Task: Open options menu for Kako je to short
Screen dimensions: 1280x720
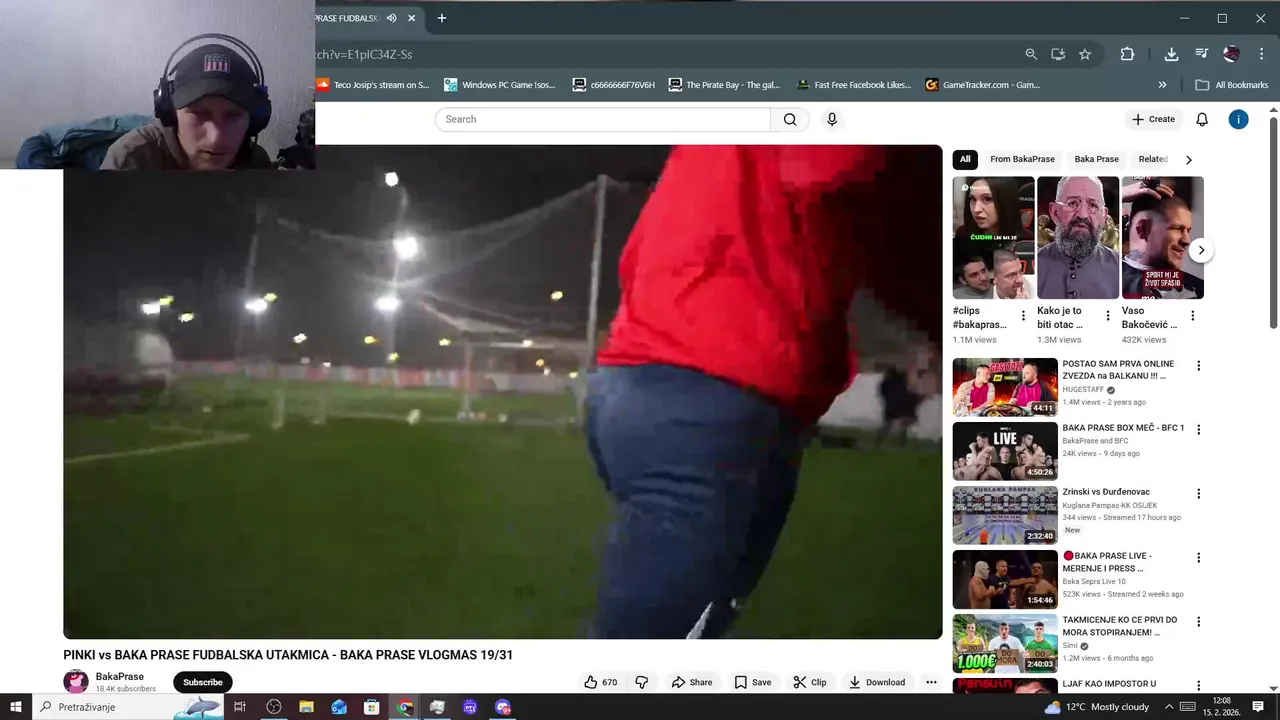Action: pos(1107,316)
